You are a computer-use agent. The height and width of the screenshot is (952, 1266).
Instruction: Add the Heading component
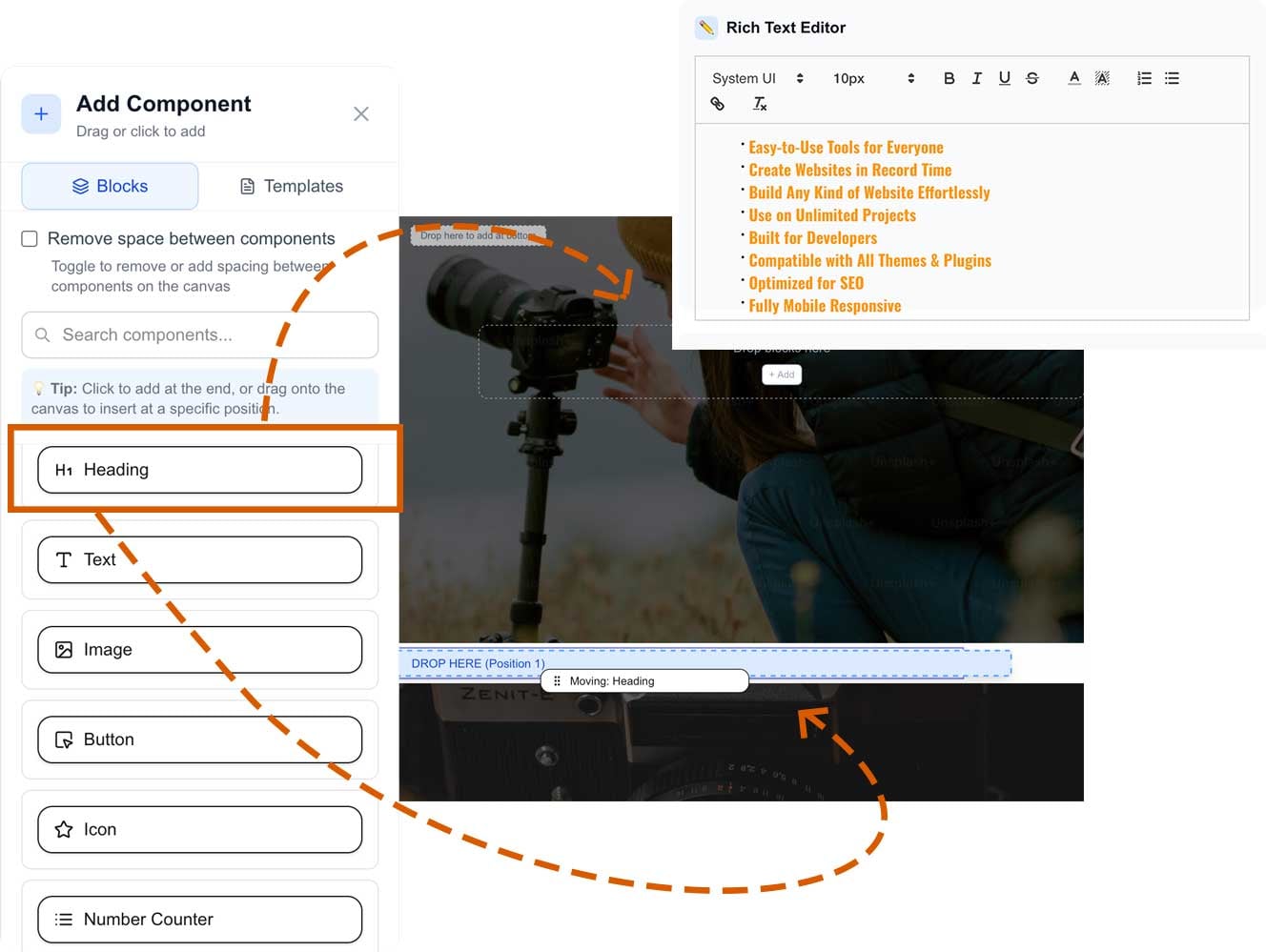coord(200,470)
